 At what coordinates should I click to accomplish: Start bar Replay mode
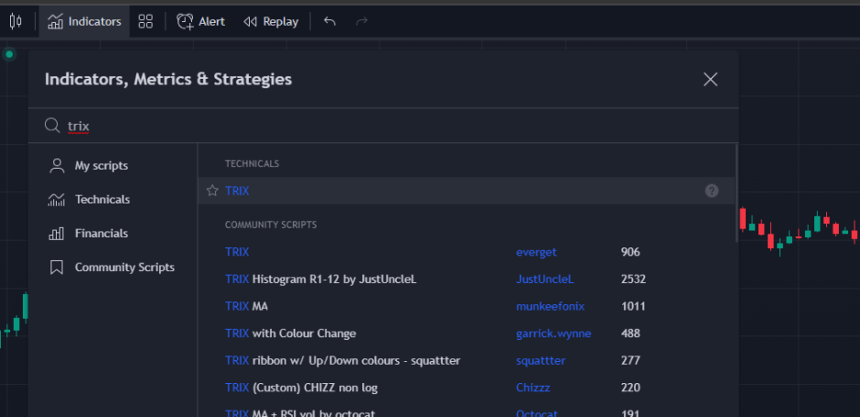tap(271, 21)
